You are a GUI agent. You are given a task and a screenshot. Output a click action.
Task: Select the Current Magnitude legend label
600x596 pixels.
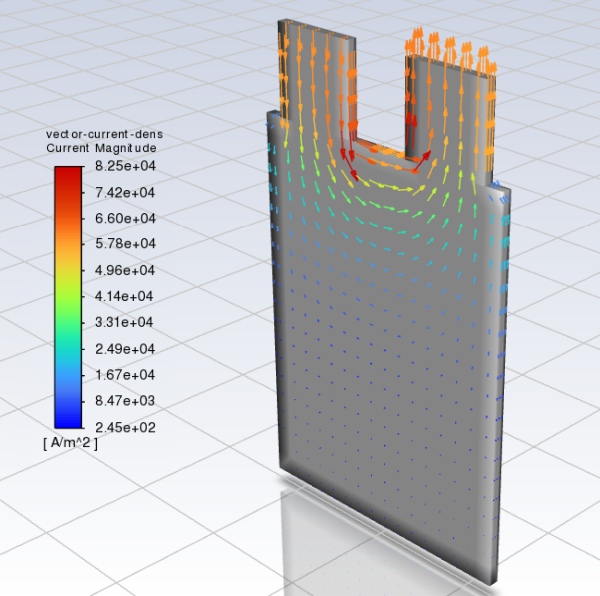[x=101, y=148]
